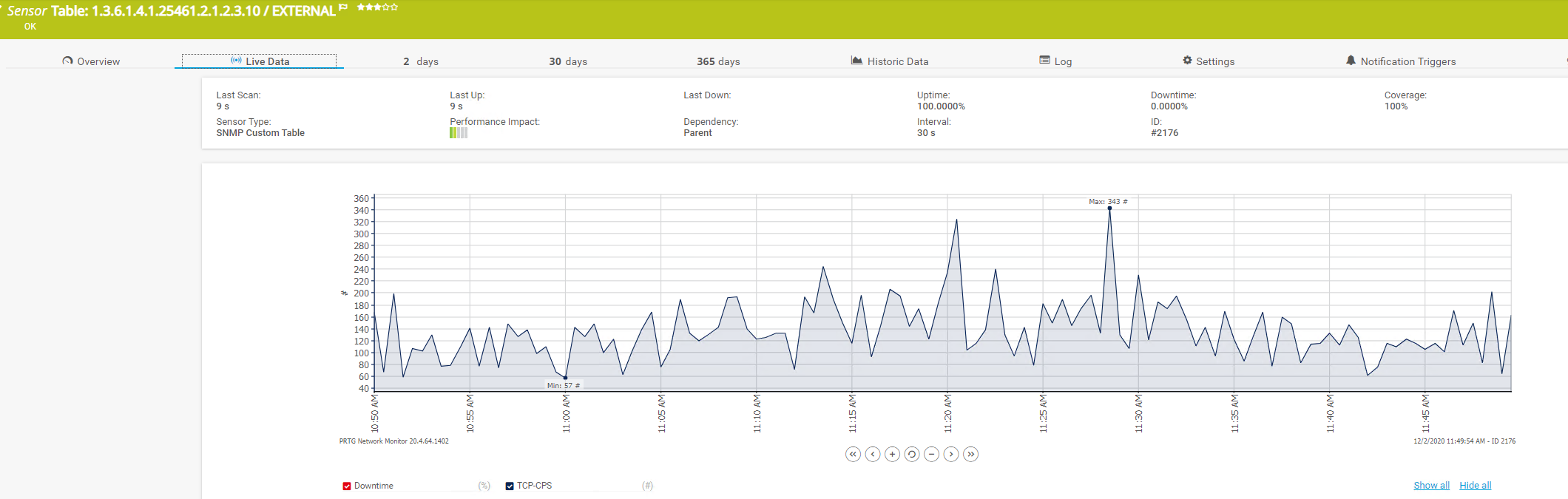Open the Overview tab
This screenshot has width=1568, height=499.
point(91,61)
